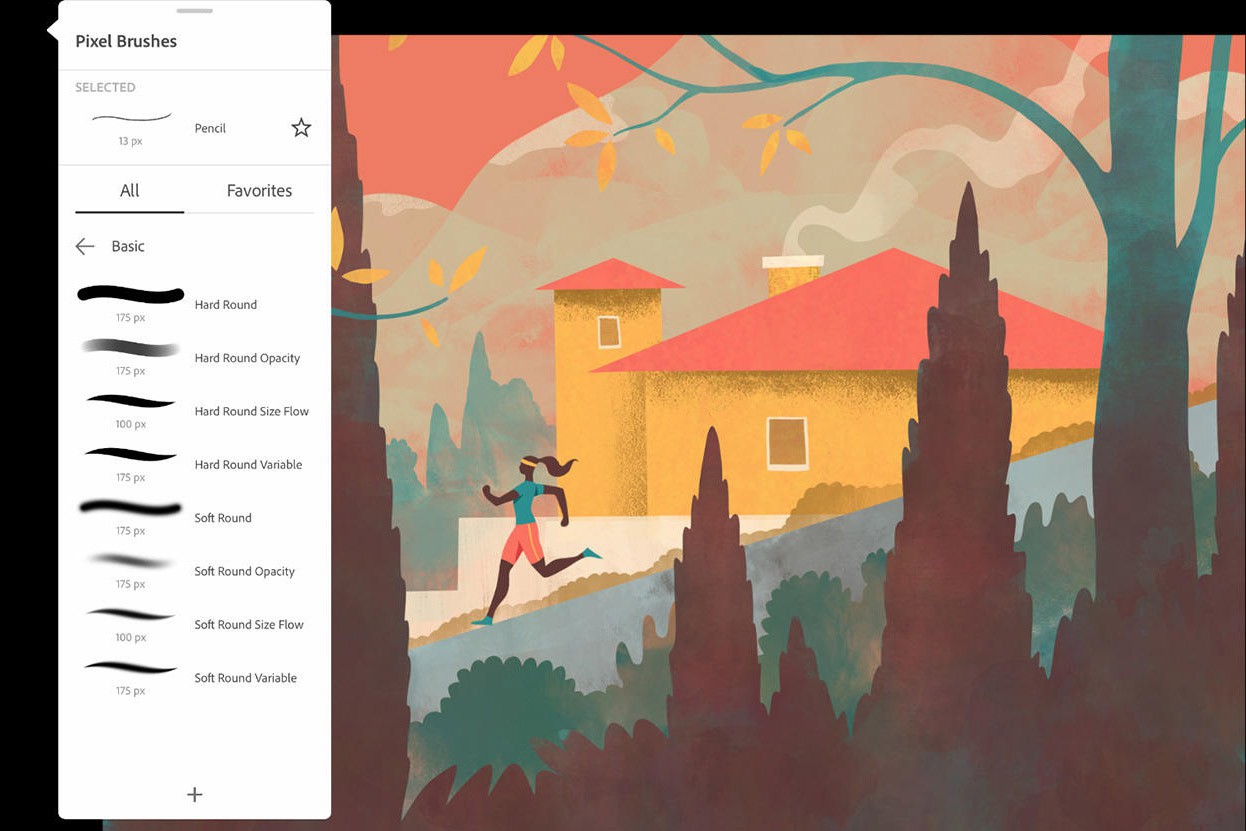Switch to the Favorites tab
The image size is (1246, 831).
[x=259, y=190]
